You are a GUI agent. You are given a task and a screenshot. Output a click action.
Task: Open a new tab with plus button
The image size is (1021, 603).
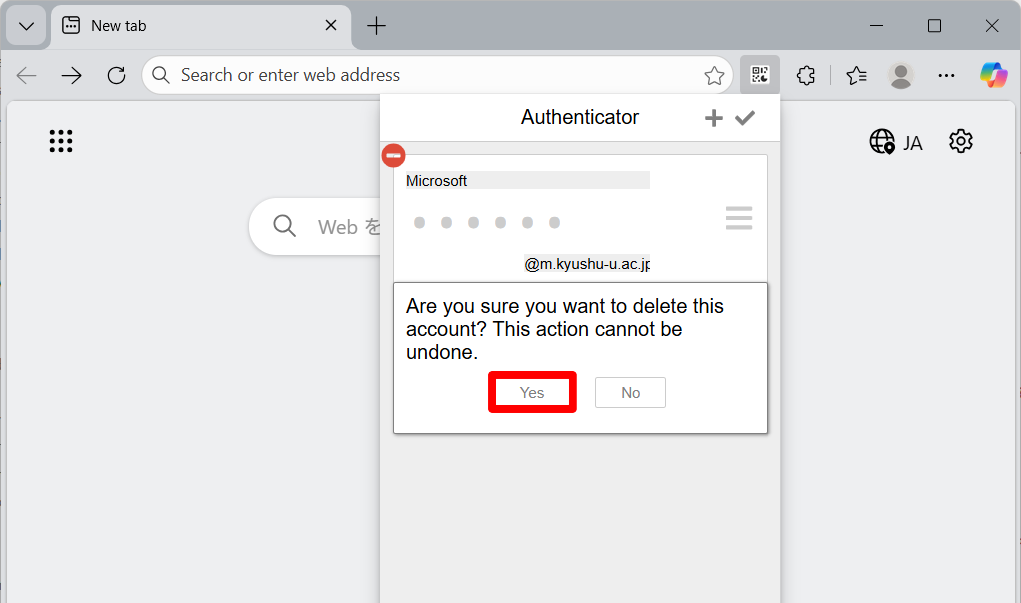coord(377,26)
